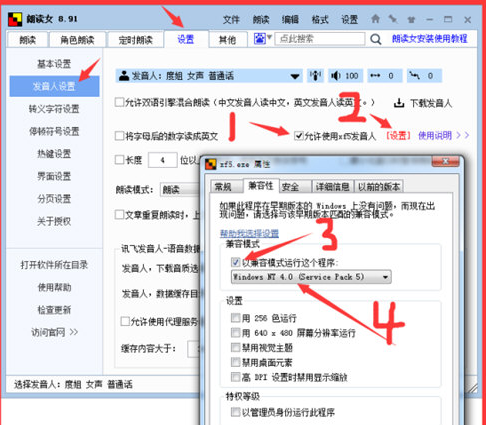Enable 禁用桌面元素 checkbox

pos(235,362)
